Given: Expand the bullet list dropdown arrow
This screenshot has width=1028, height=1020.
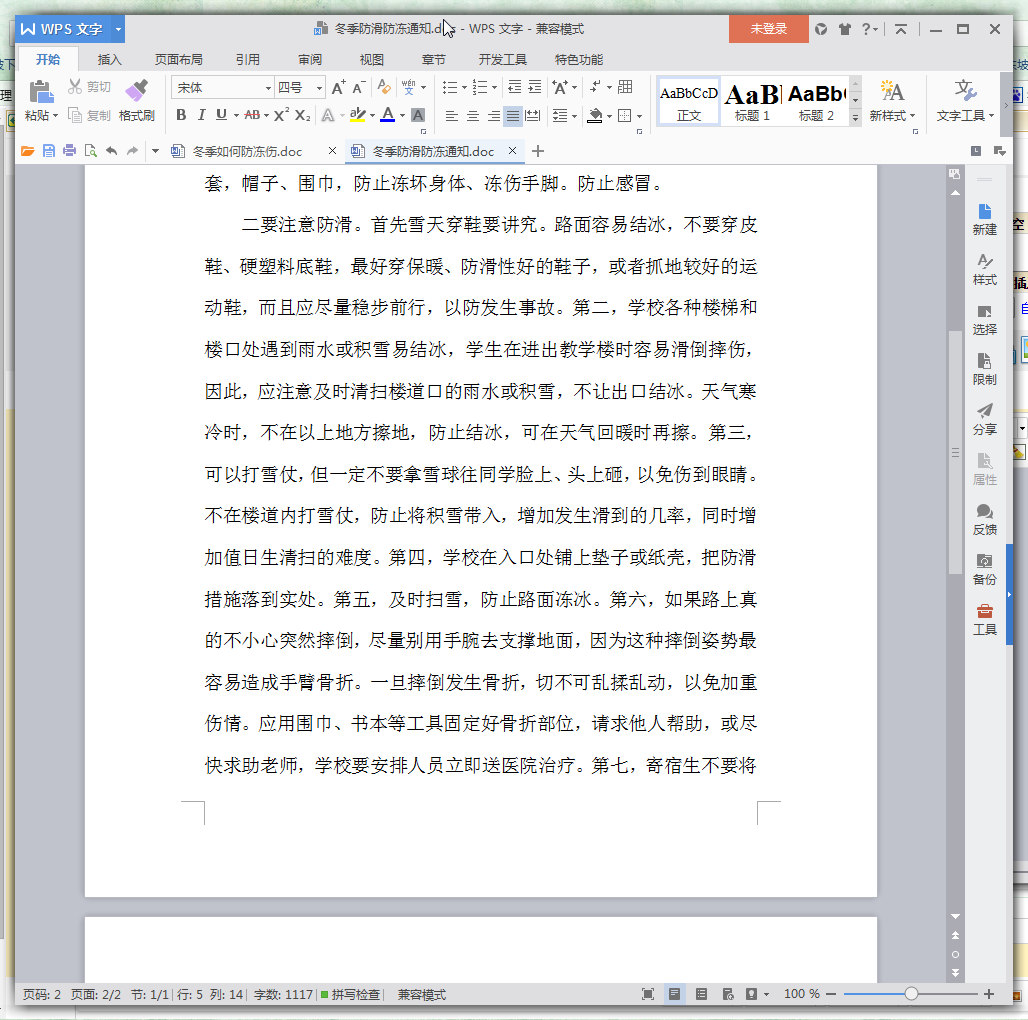Looking at the screenshot, I should pos(465,88).
